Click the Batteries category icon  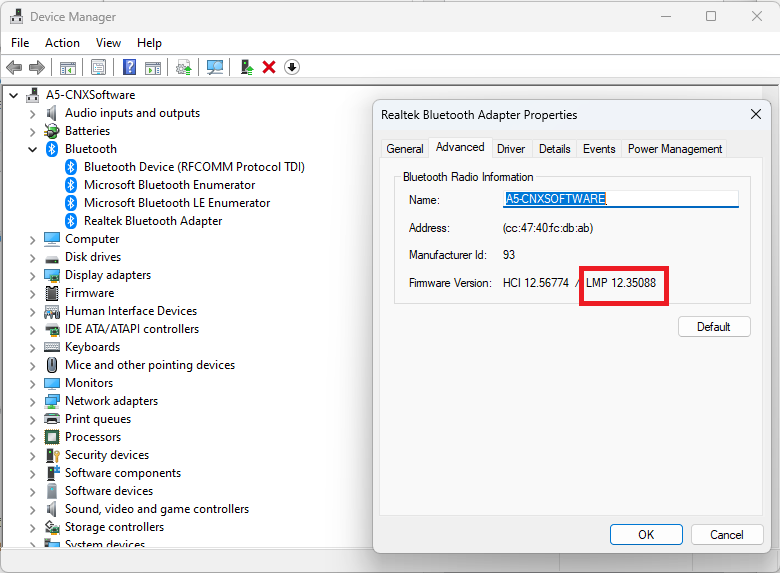[52, 131]
